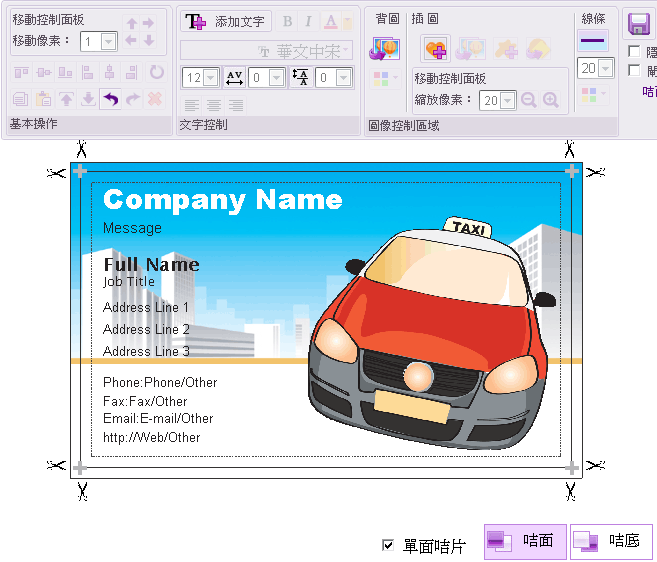Screen dimensions: 657x562
Task: Click the save floppy disk icon
Action: point(638,24)
